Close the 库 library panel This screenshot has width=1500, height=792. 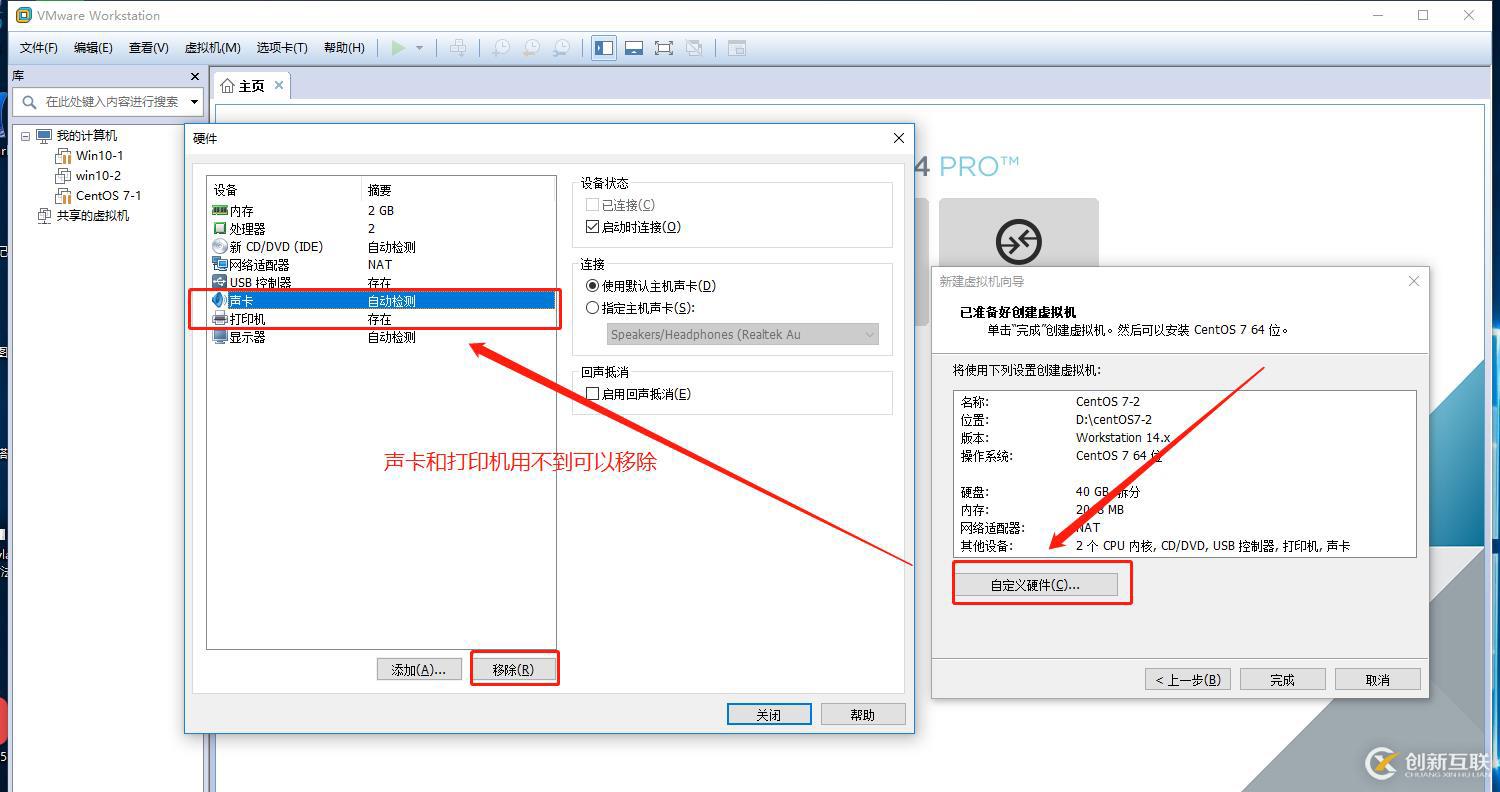coord(195,76)
